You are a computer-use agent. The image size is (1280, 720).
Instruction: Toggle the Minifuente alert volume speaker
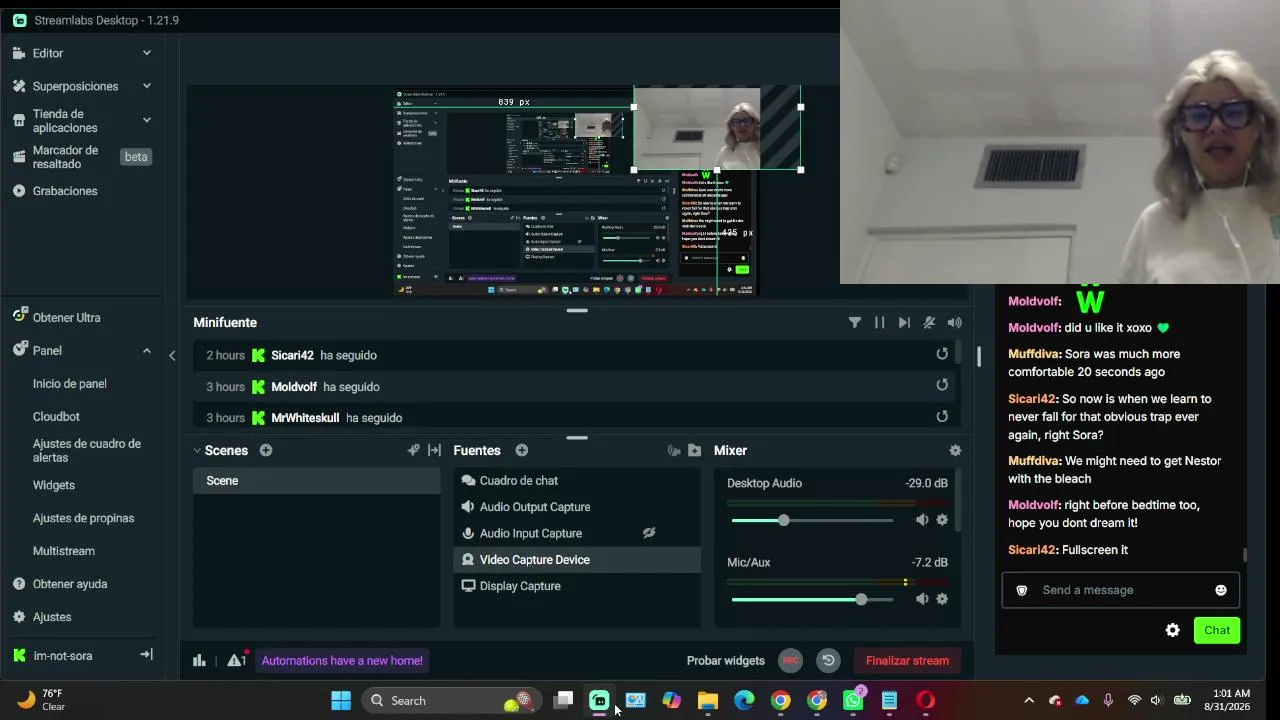pos(955,323)
